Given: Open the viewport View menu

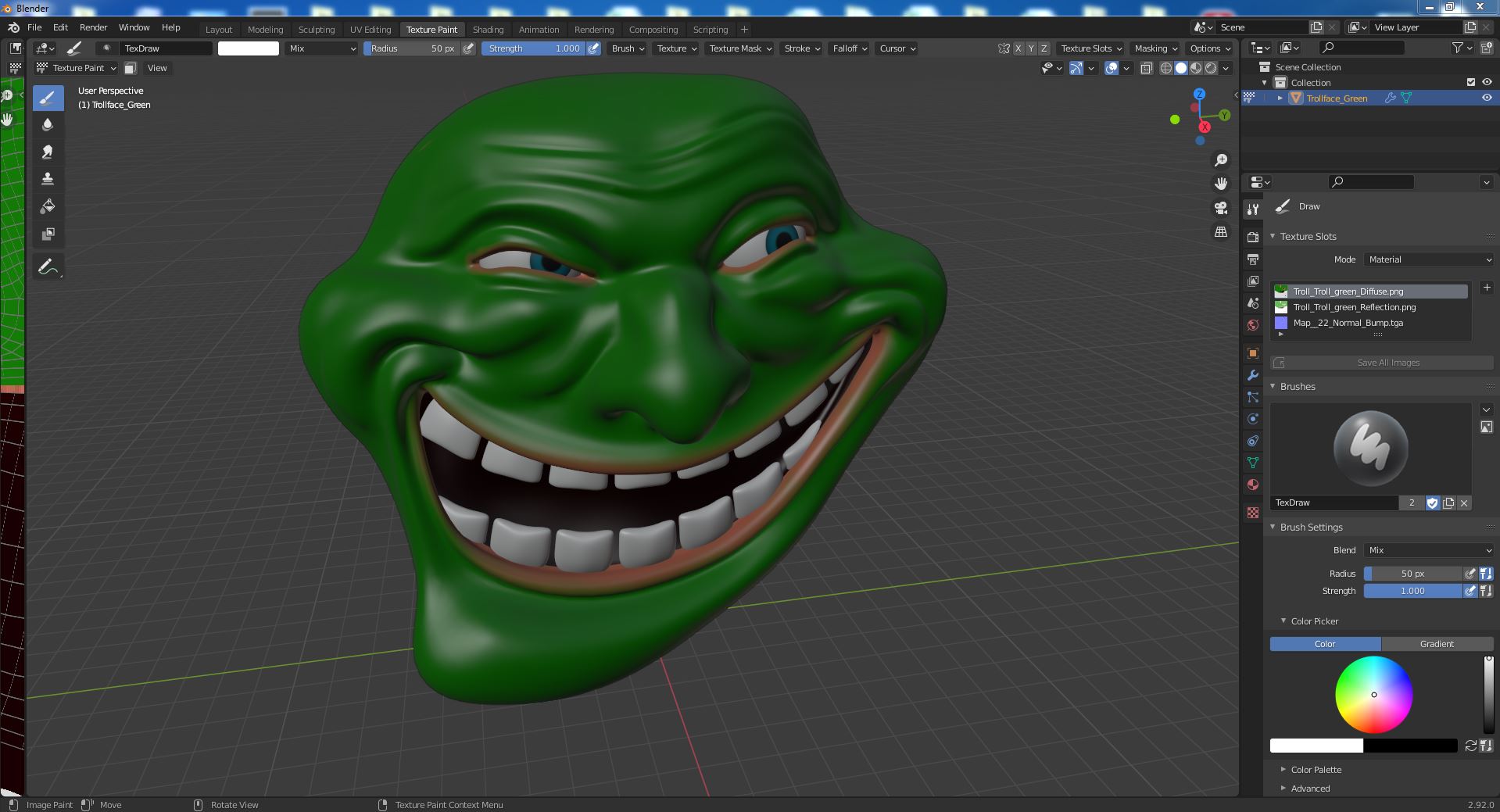Looking at the screenshot, I should [157, 68].
